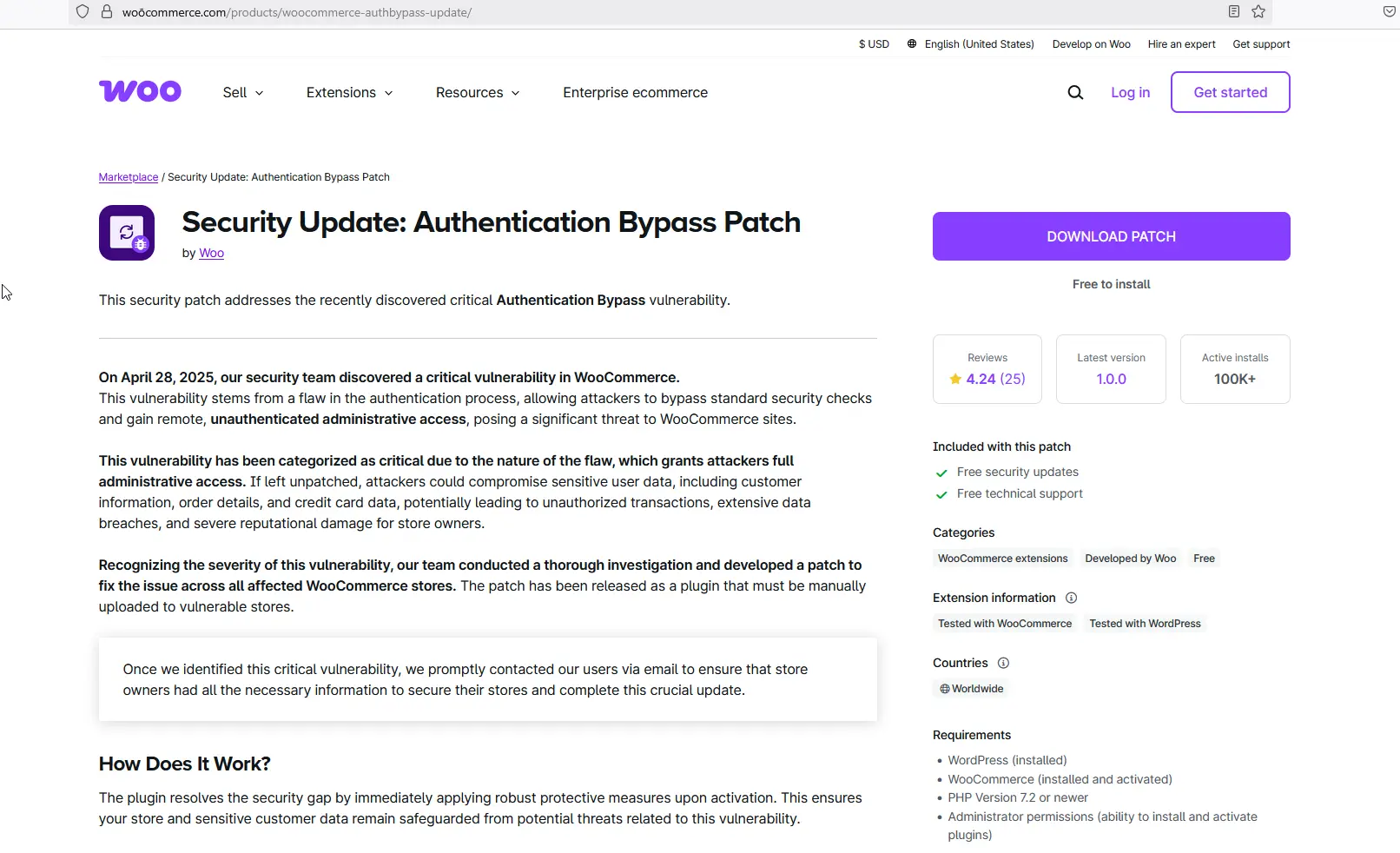Screen dimensions: 1400x853
Task: Click Tested with WooCommerce tag
Action: click(1005, 624)
